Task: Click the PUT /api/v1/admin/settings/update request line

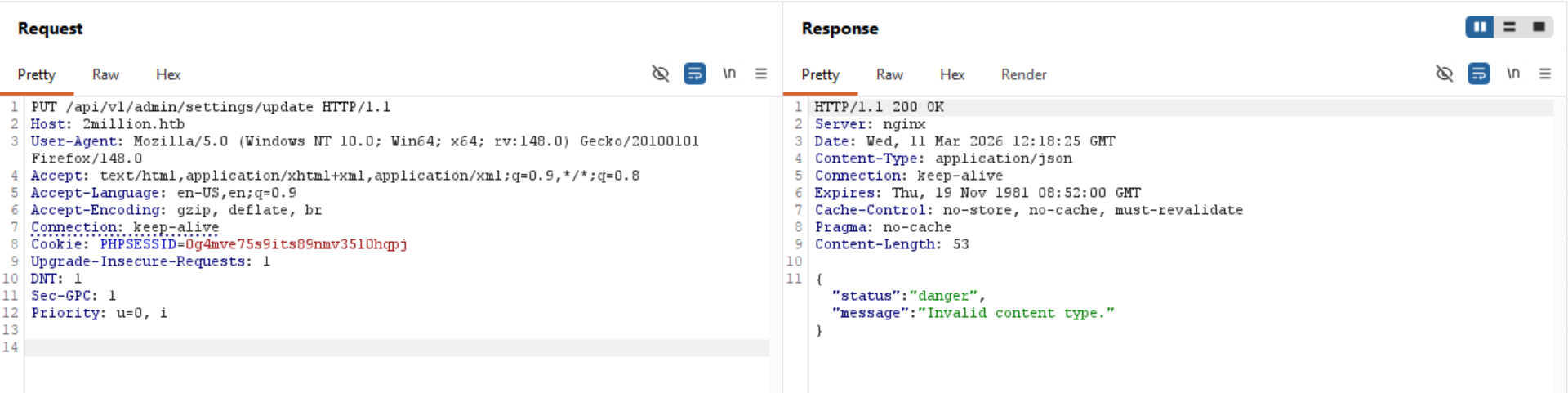Action: click(211, 107)
